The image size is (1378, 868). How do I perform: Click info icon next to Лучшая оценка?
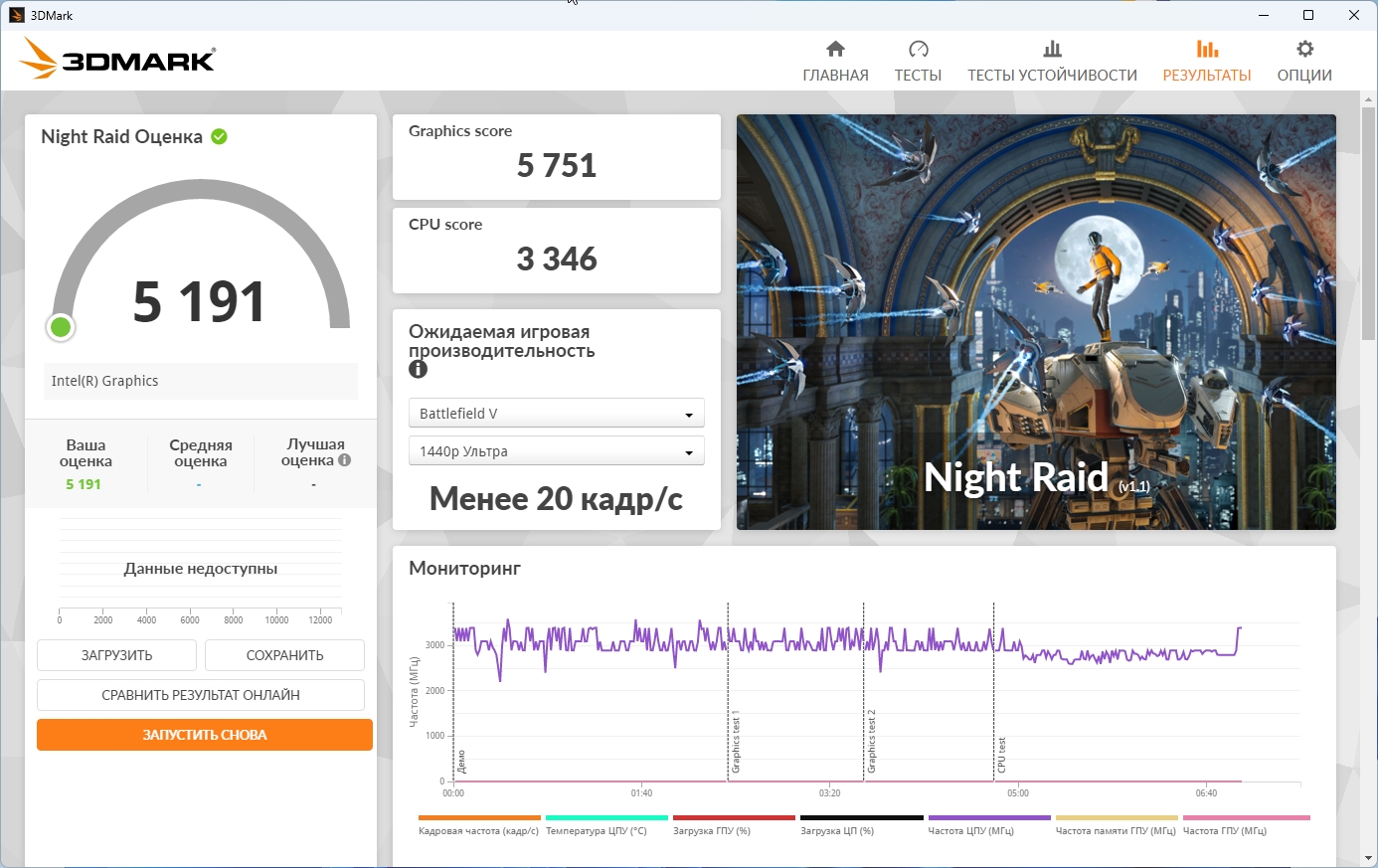coord(344,460)
